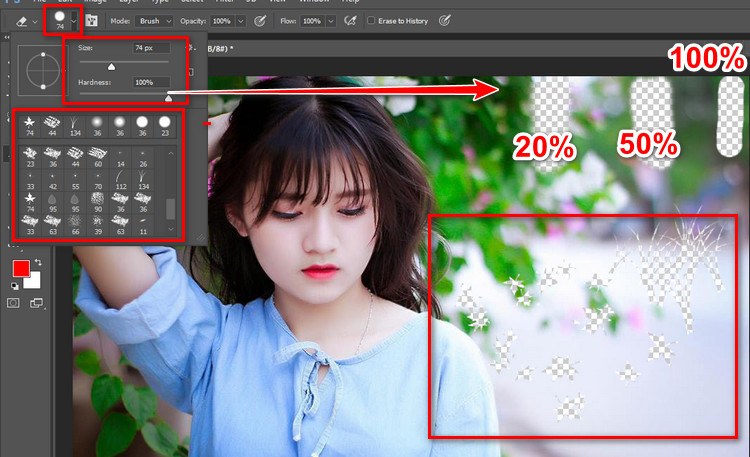Select the scatter brush preset 66
The width and height of the screenshot is (750, 457).
click(x=75, y=225)
